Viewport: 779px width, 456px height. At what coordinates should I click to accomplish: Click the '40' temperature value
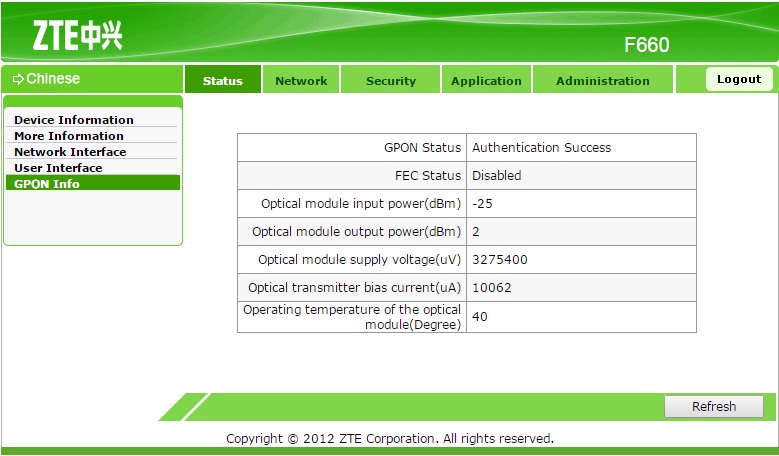pyautogui.click(x=480, y=316)
